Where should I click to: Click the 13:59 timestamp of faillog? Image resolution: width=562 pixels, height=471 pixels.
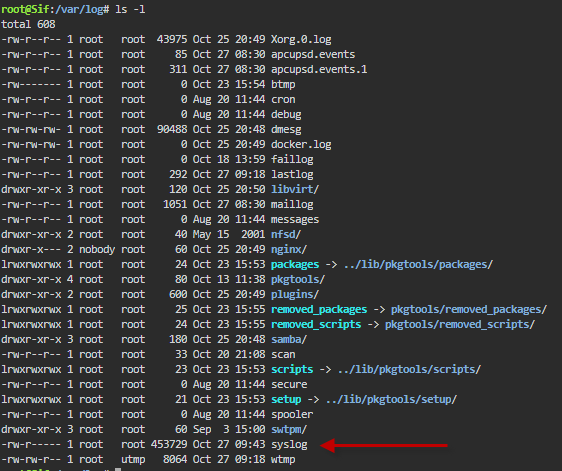[x=250, y=160]
